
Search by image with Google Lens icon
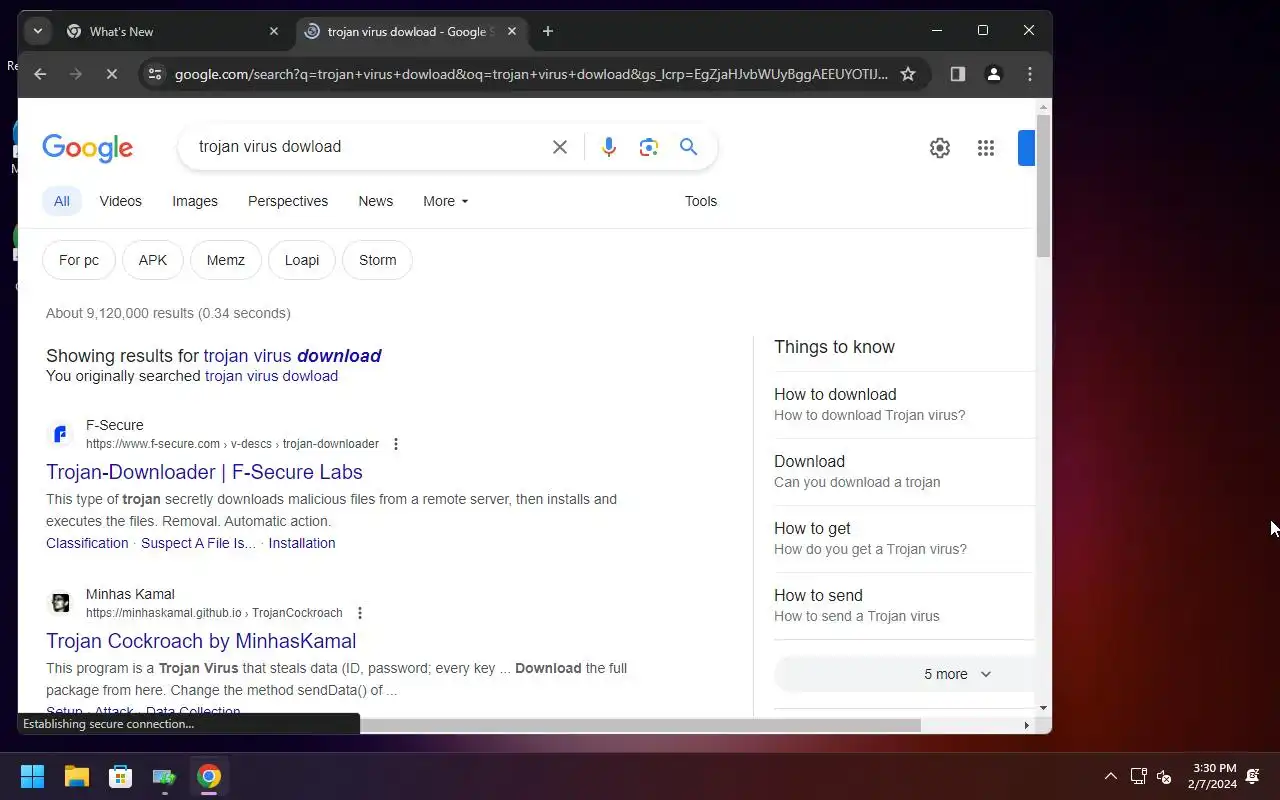click(649, 147)
